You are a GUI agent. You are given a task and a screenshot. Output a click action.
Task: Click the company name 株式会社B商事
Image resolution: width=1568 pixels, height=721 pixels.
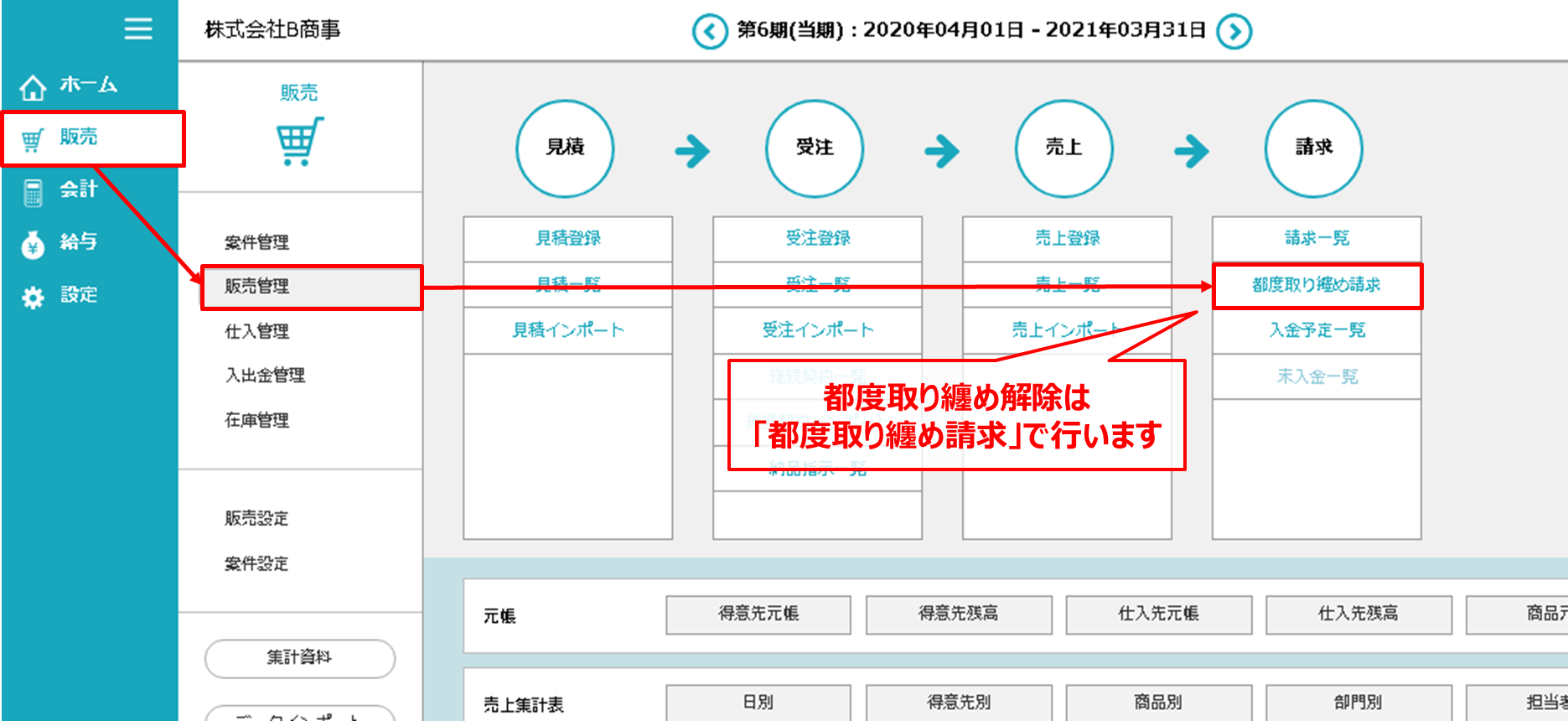[x=272, y=30]
